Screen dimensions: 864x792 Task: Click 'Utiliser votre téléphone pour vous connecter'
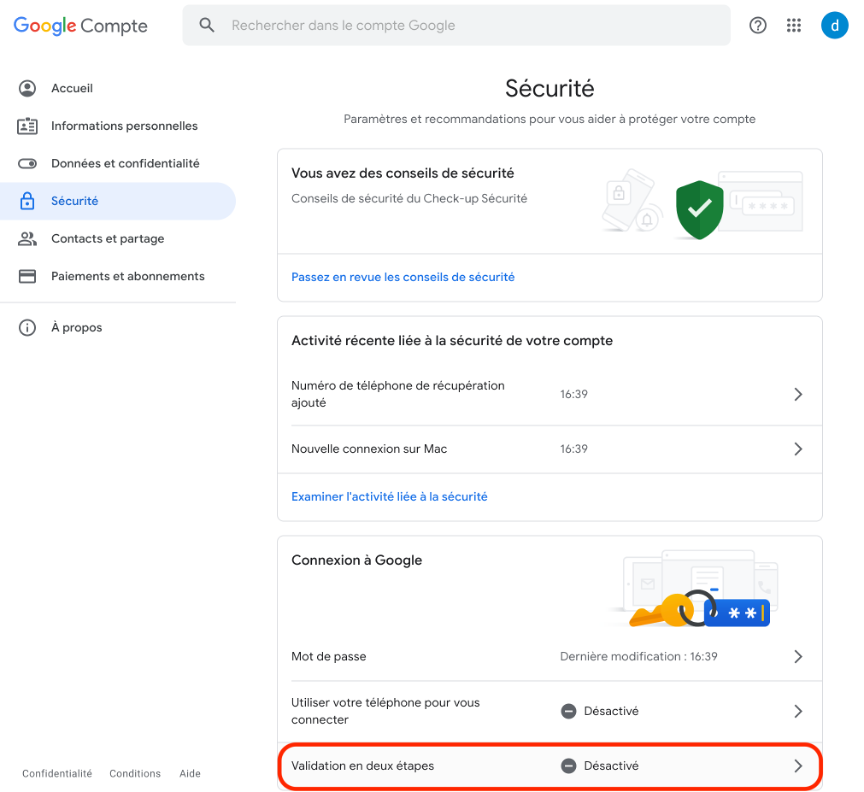click(385, 711)
